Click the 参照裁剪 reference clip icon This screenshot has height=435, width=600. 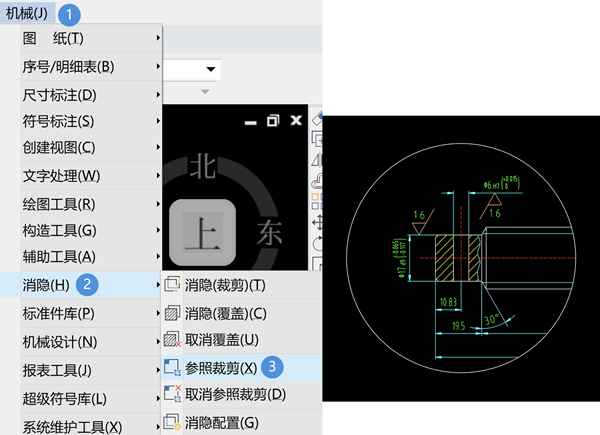click(x=172, y=367)
